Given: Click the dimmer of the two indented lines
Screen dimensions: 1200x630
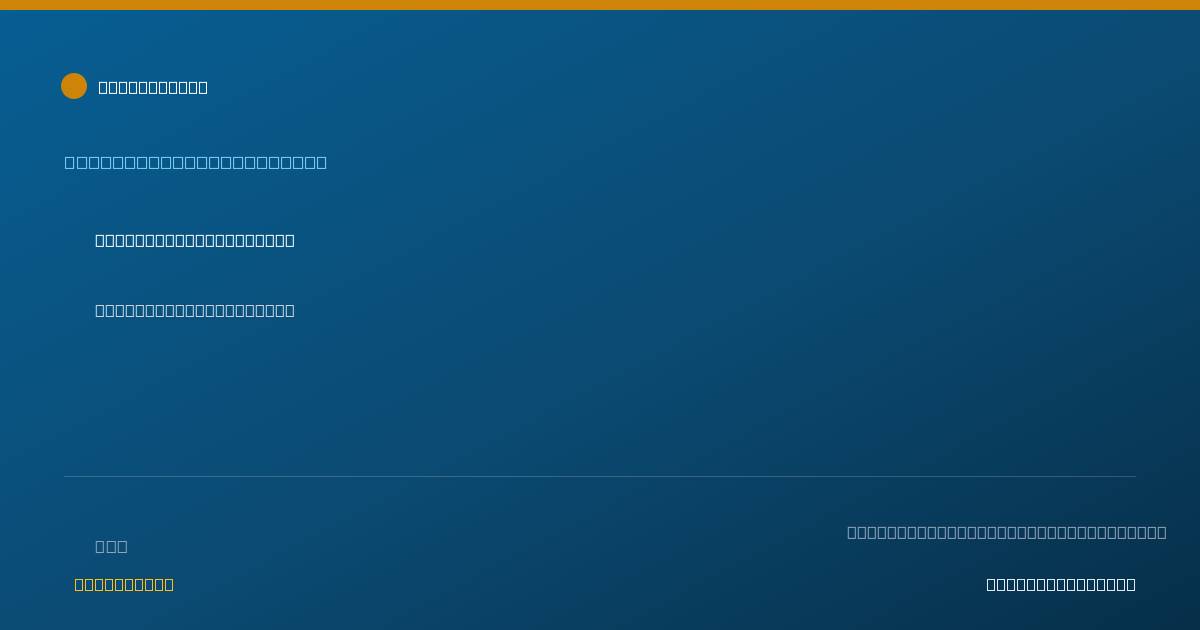Looking at the screenshot, I should pyautogui.click(x=195, y=310).
